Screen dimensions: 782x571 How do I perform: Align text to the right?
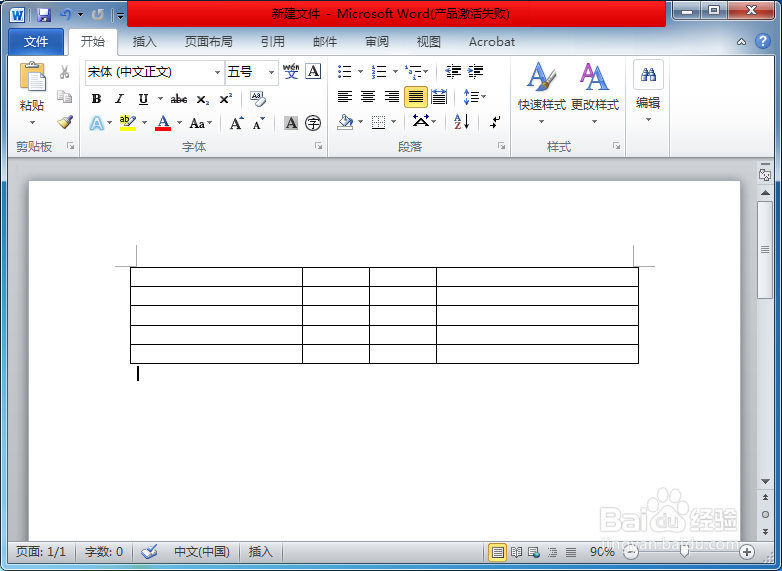pyautogui.click(x=391, y=97)
